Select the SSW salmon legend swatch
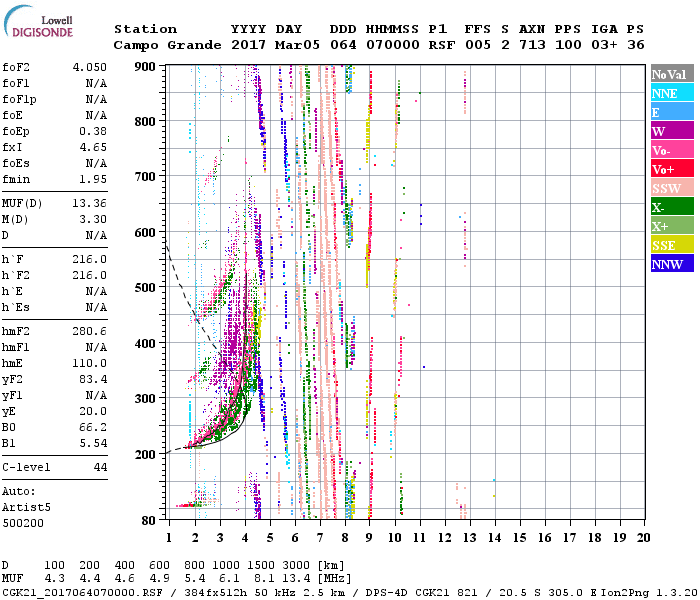 [x=672, y=188]
